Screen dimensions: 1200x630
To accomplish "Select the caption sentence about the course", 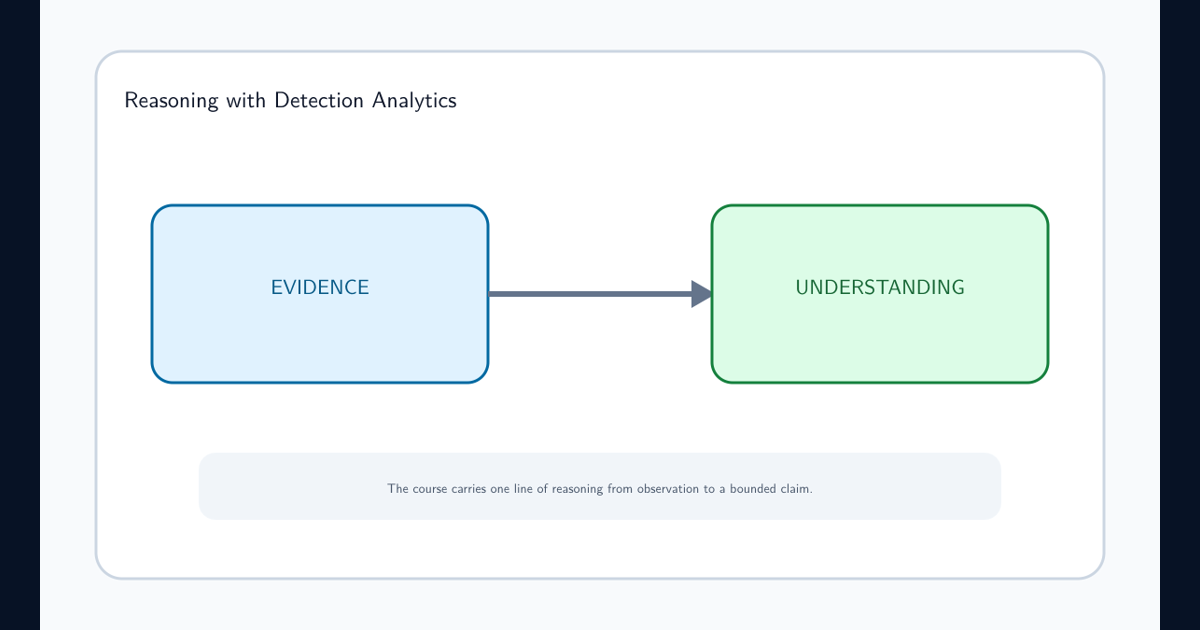I will 600,489.
